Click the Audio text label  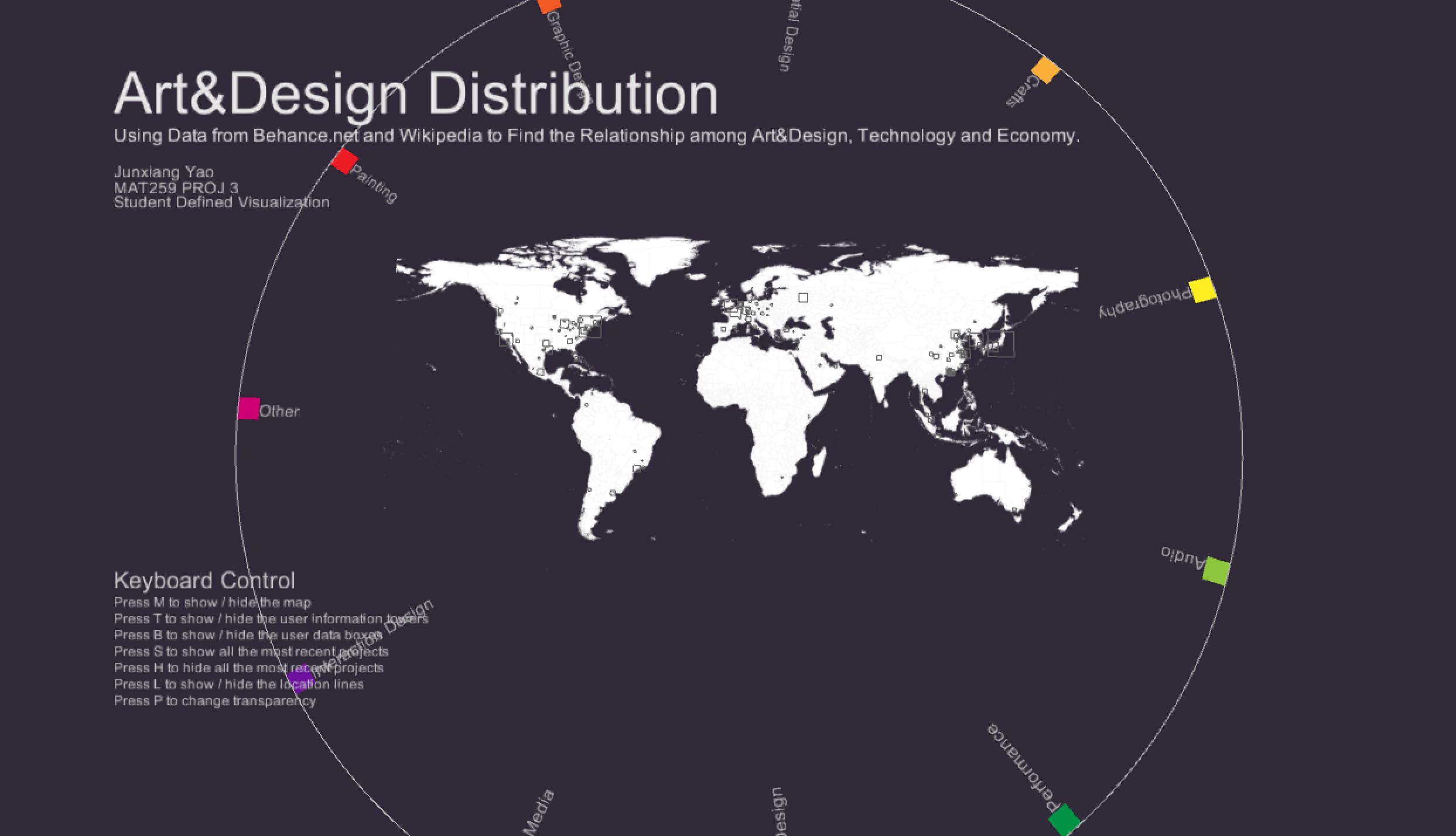[1182, 557]
